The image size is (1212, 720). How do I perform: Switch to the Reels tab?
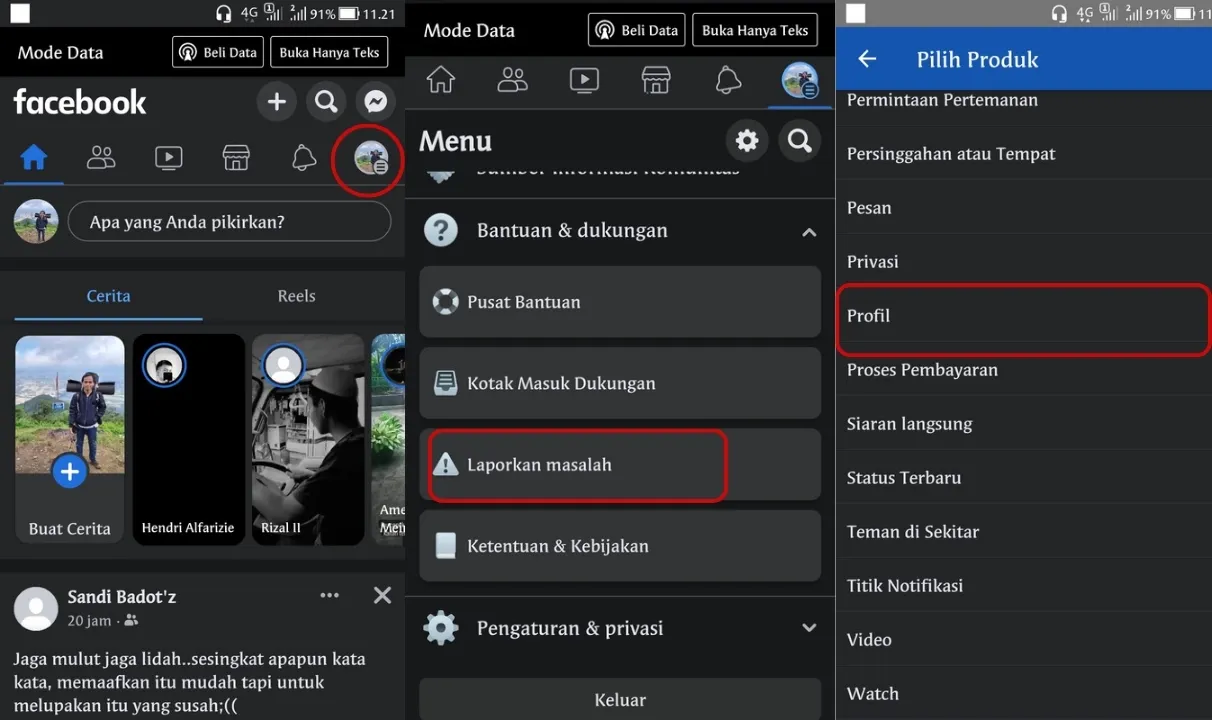[x=296, y=296]
